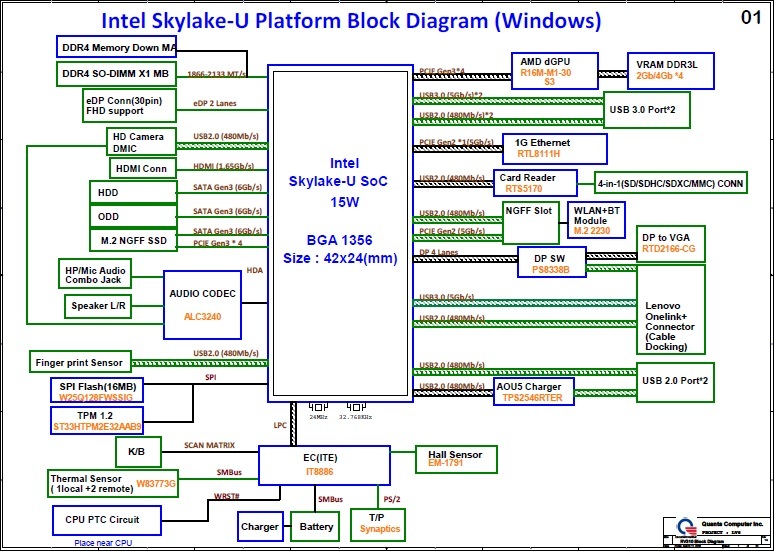This screenshot has height=552, width=774.
Task: Click the "USB 2.0 Port*2" block
Action: coord(675,381)
